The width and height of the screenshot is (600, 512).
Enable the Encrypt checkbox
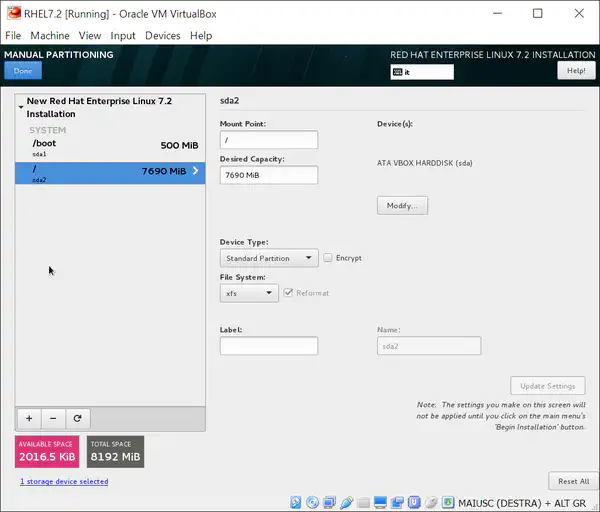[x=328, y=258]
